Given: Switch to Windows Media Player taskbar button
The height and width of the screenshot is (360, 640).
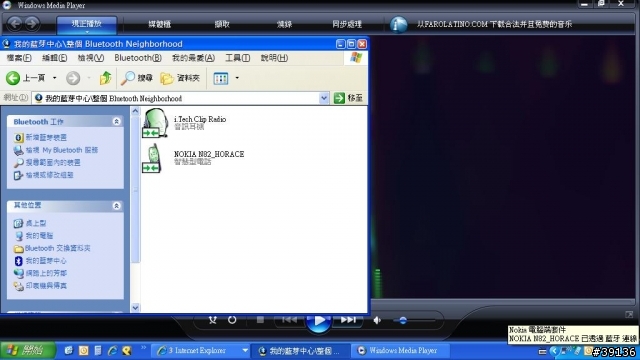Looking at the screenshot, I should 399,351.
